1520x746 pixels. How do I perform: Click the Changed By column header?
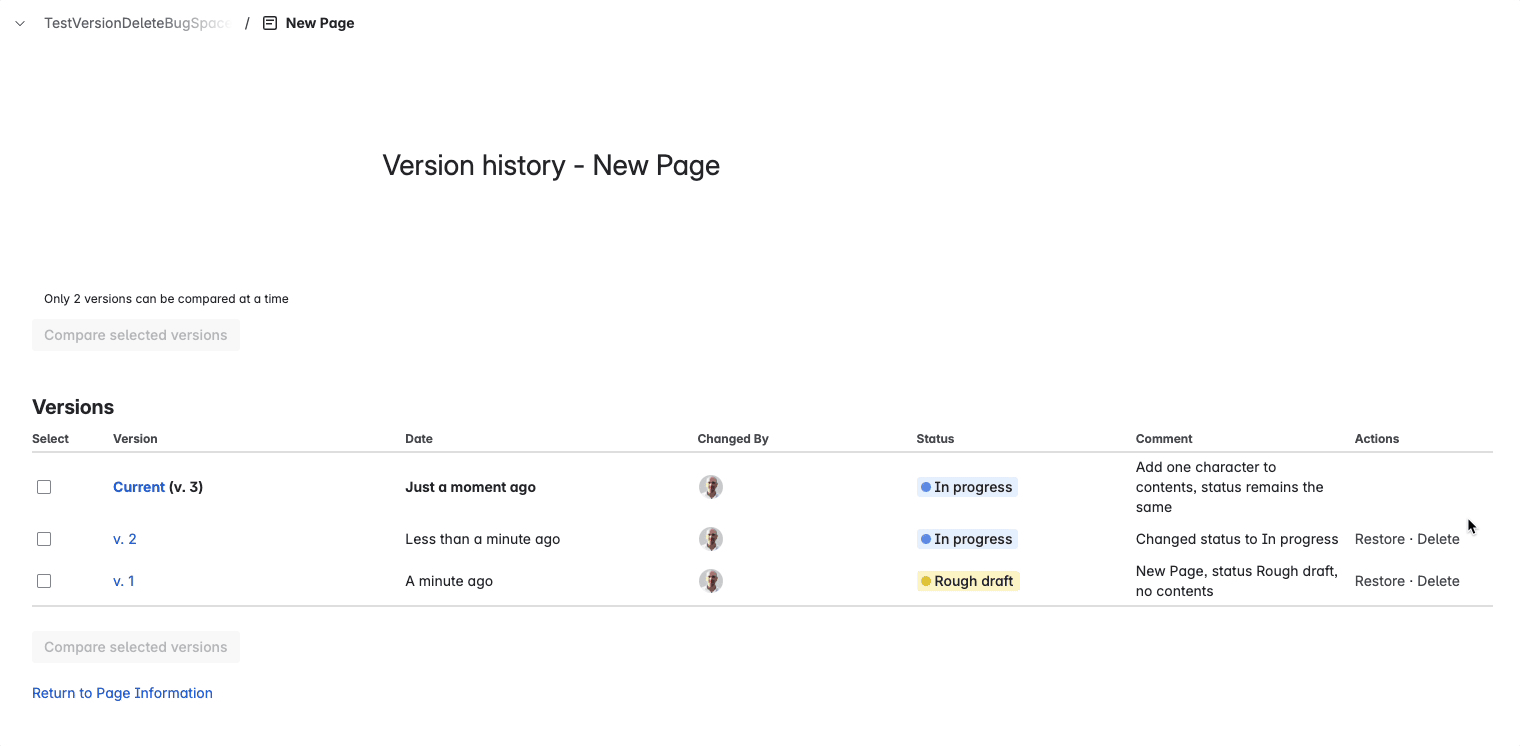coord(733,439)
